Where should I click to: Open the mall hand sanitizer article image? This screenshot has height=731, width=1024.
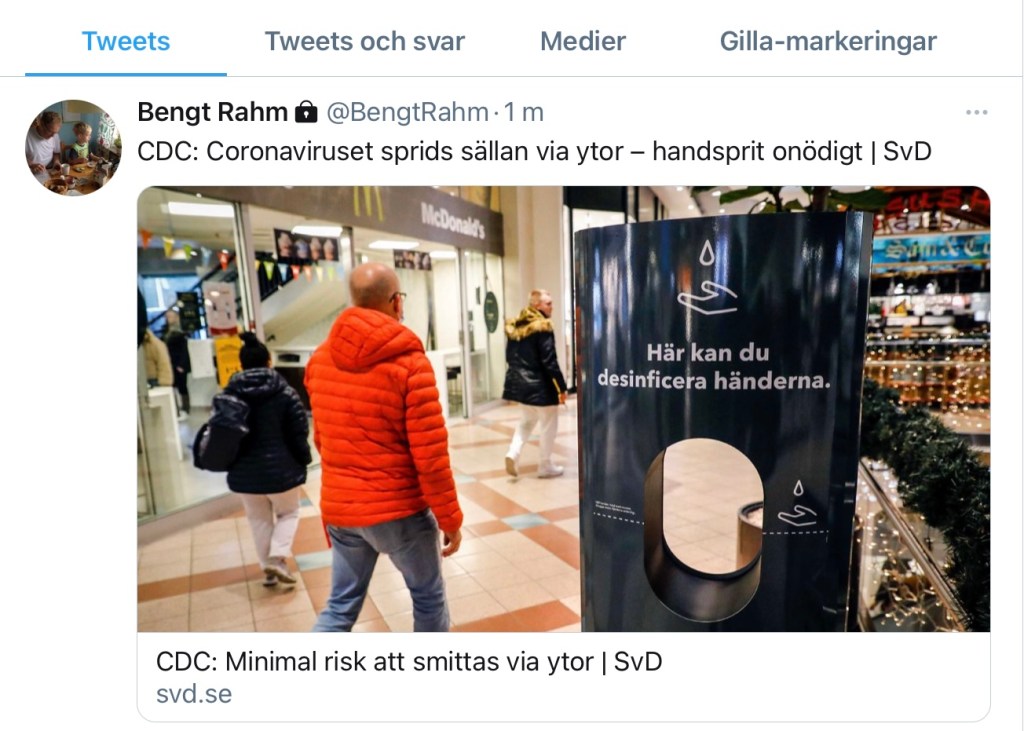tap(564, 409)
